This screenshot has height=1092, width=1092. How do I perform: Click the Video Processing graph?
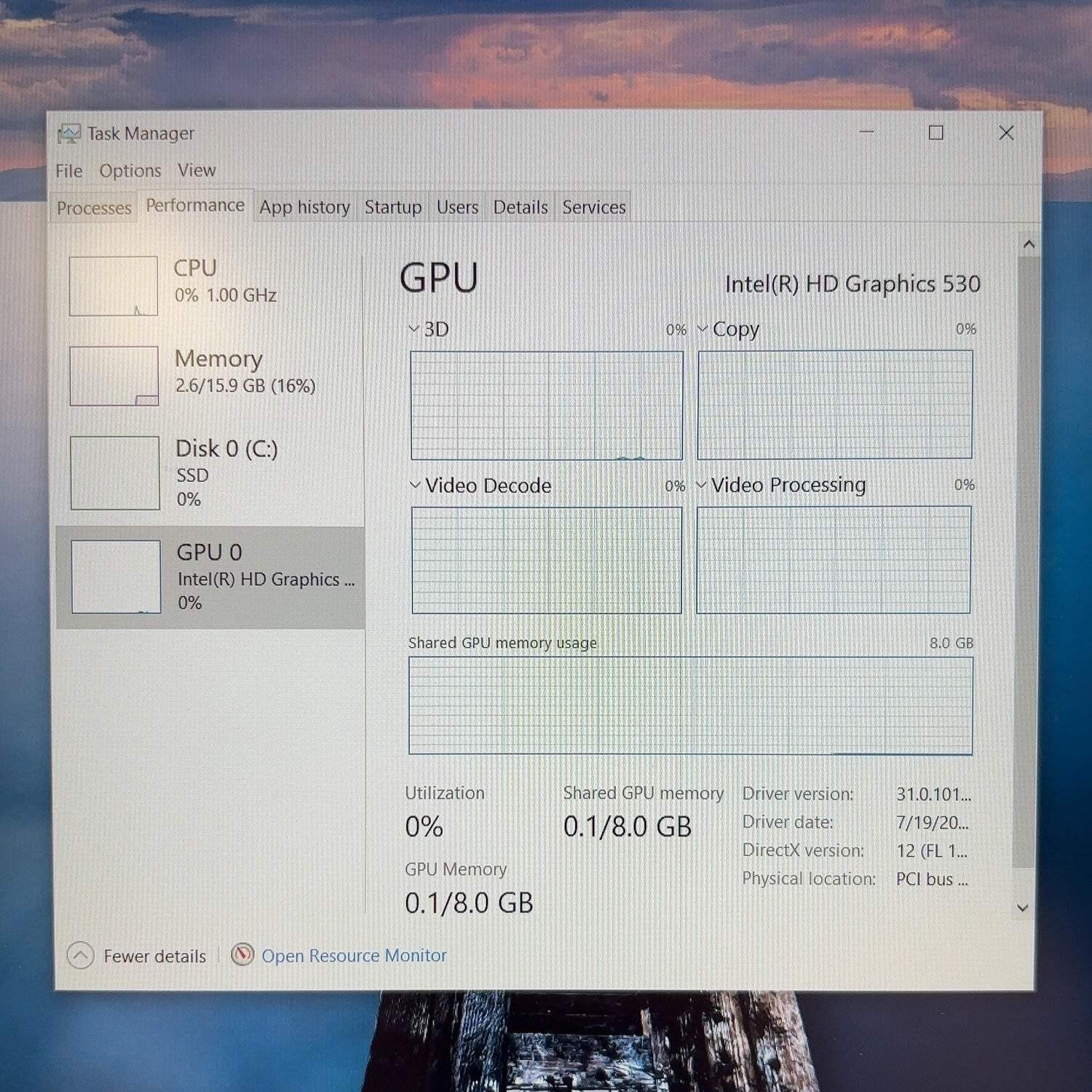pyautogui.click(x=834, y=560)
